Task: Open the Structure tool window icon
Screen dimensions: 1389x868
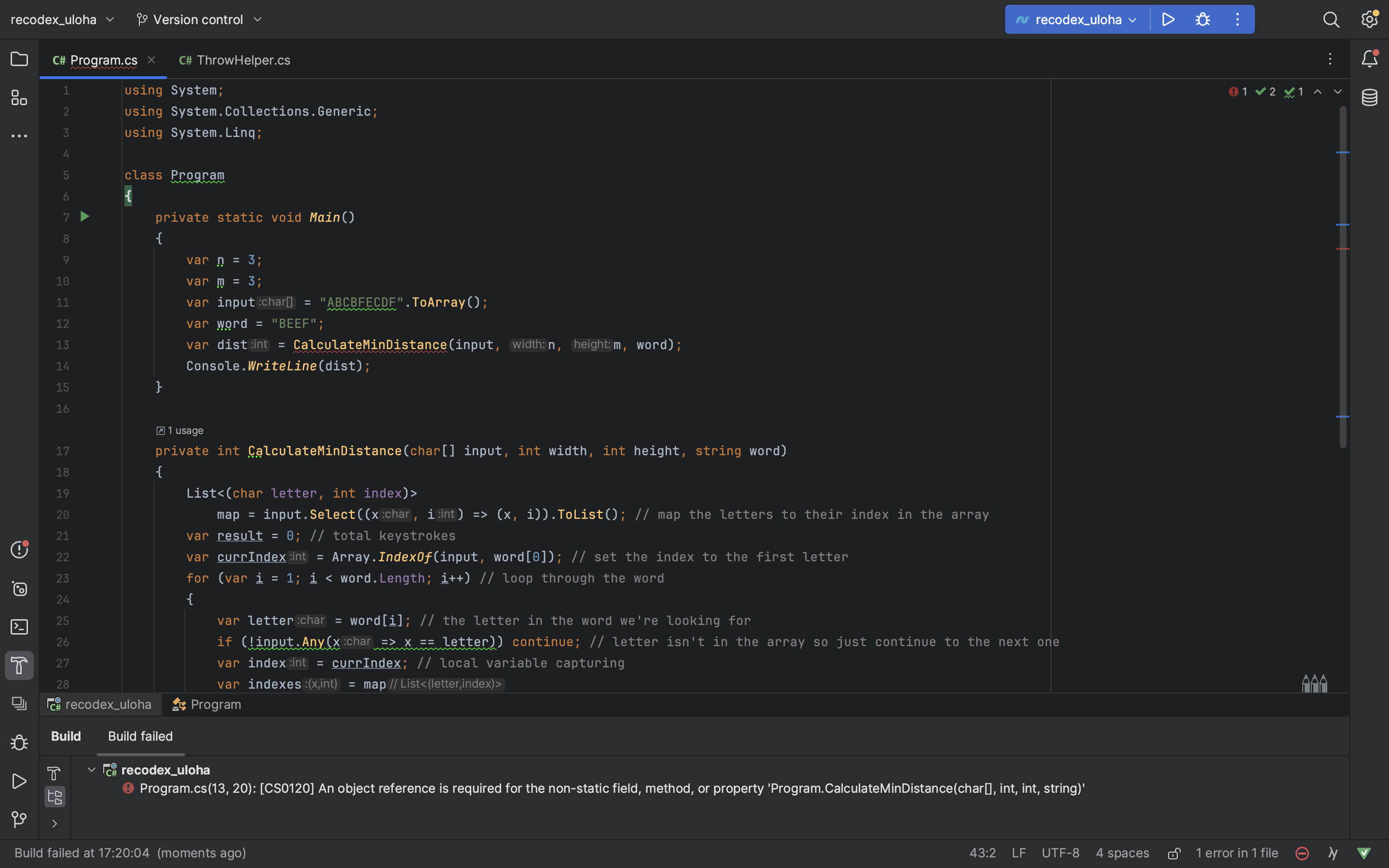Action: tap(19, 97)
